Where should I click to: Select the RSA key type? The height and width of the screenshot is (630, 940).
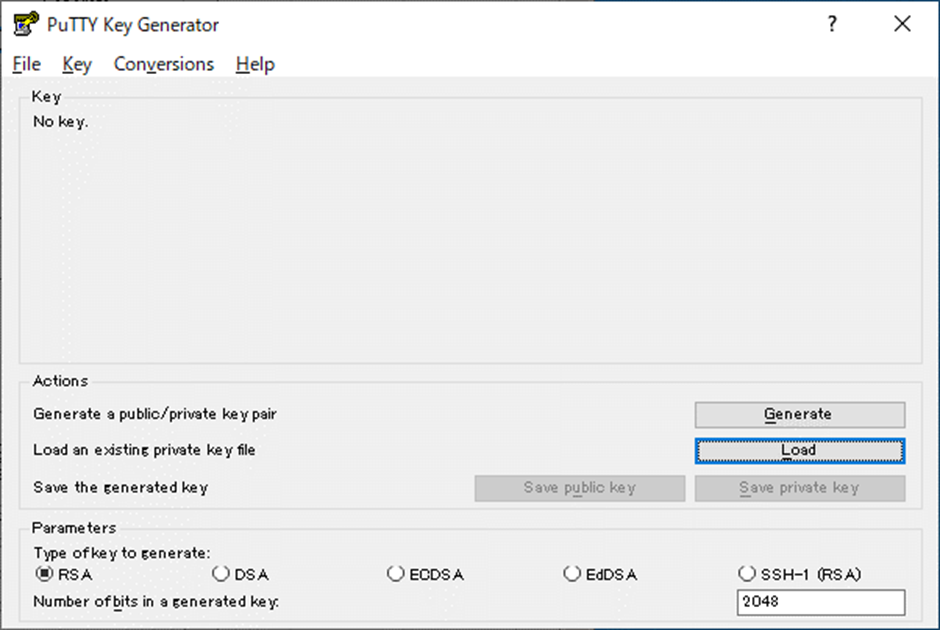[x=64, y=574]
